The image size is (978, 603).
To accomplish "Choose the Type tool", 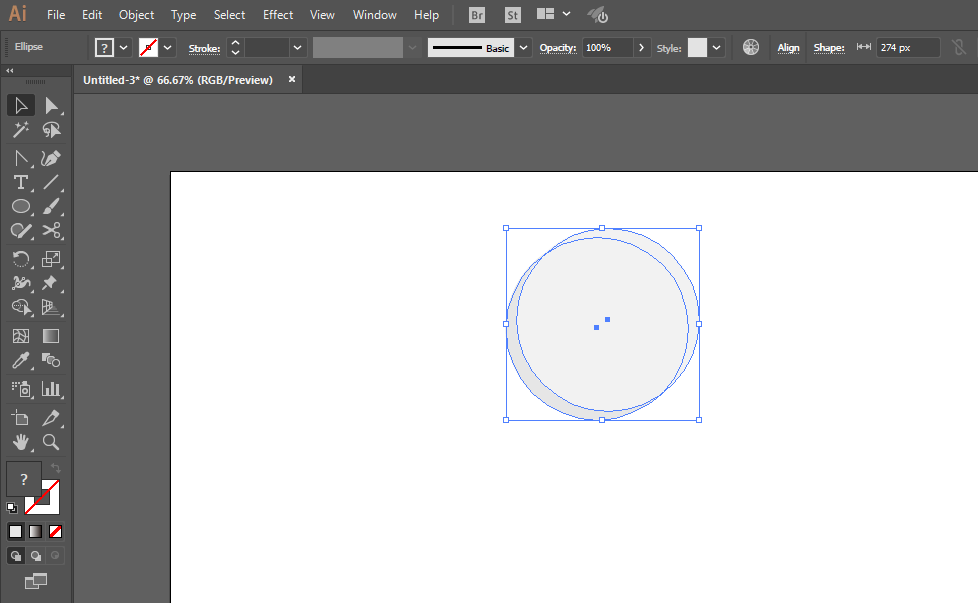I will pos(21,182).
